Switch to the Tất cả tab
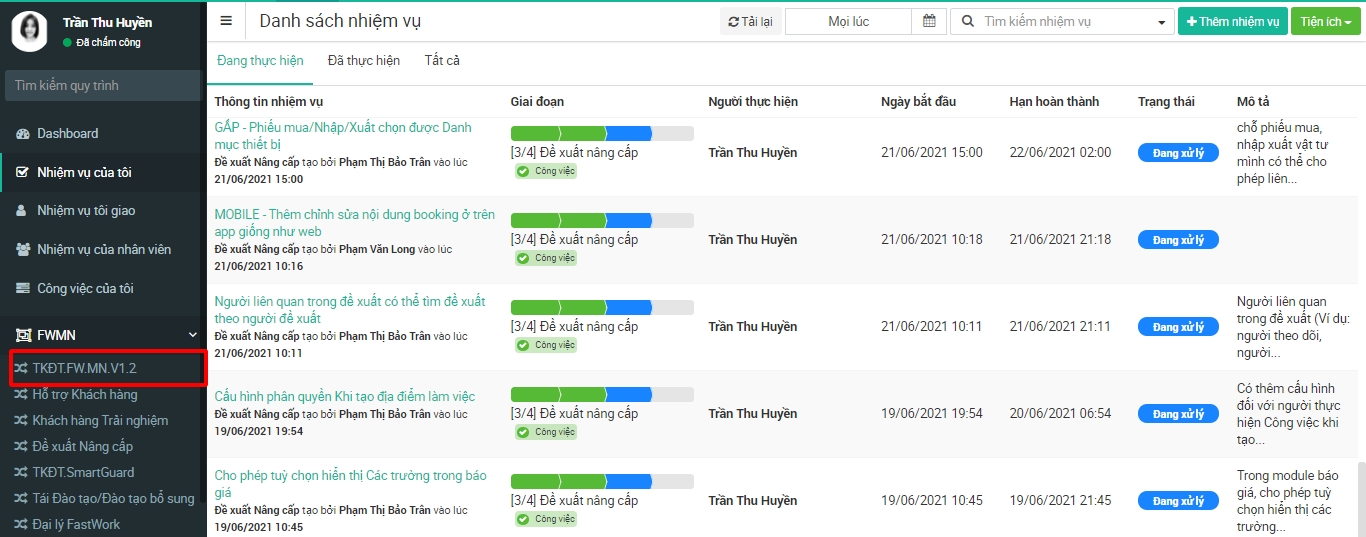This screenshot has height=537, width=1366. coord(442,61)
